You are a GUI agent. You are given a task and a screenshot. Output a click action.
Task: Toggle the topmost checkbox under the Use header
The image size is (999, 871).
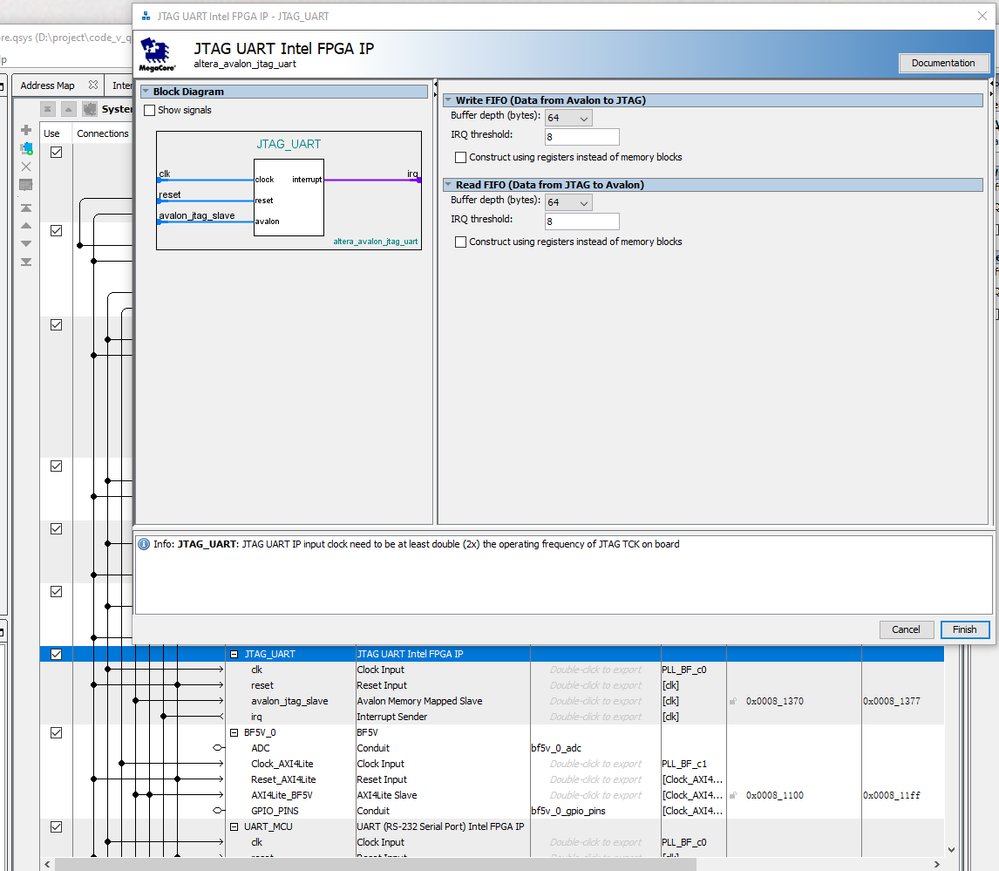pos(56,152)
